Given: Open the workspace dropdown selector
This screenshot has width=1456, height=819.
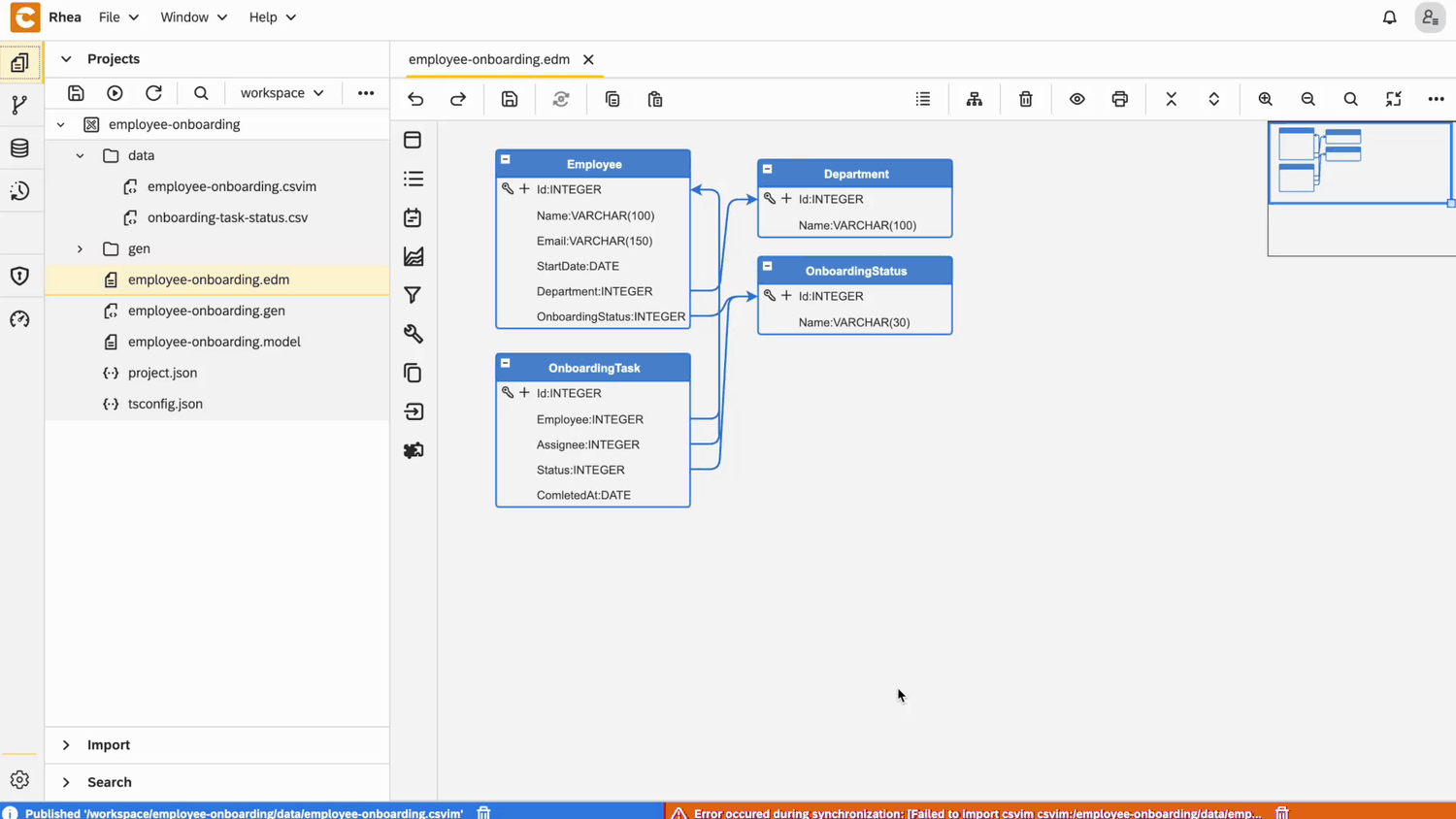Looking at the screenshot, I should [x=281, y=93].
